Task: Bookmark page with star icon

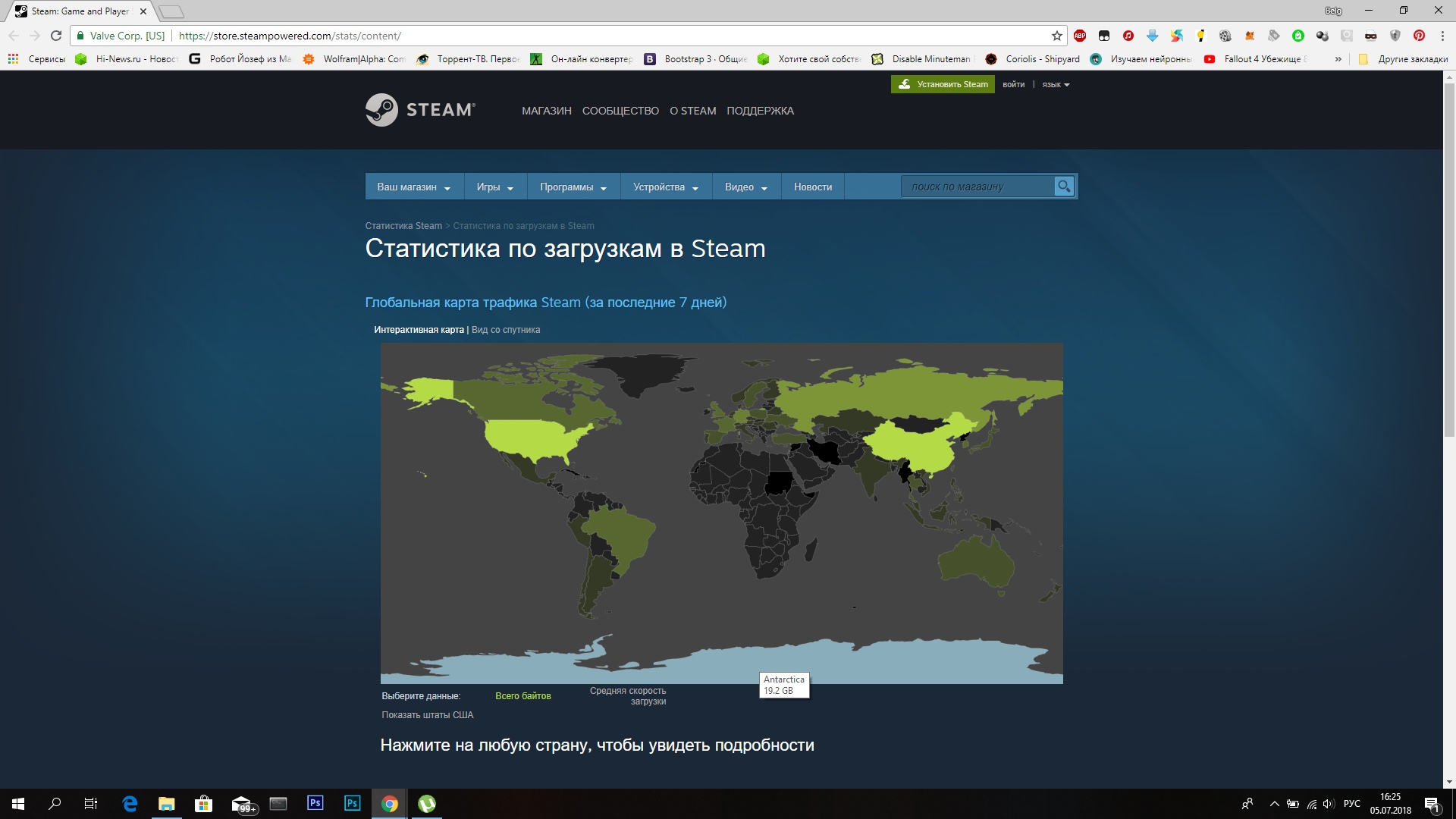Action: (x=1056, y=36)
